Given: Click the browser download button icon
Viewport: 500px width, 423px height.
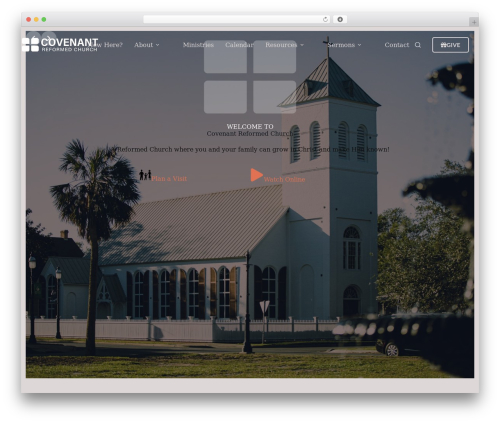Looking at the screenshot, I should coord(340,19).
